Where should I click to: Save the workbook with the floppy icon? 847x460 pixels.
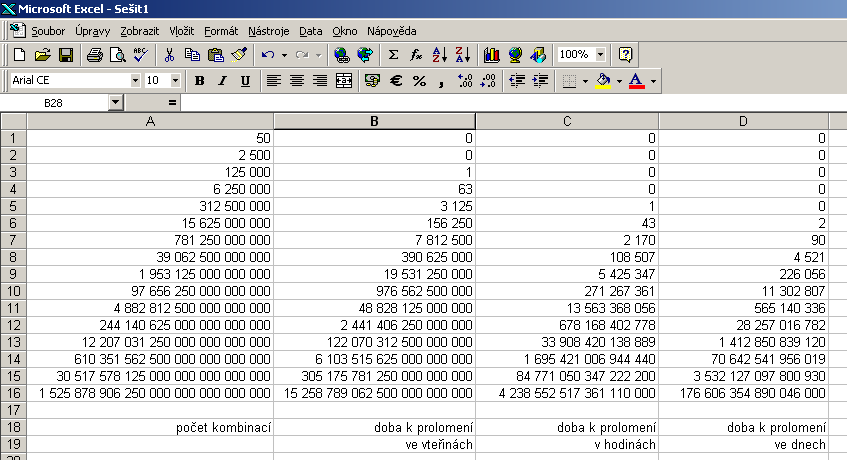pos(66,55)
